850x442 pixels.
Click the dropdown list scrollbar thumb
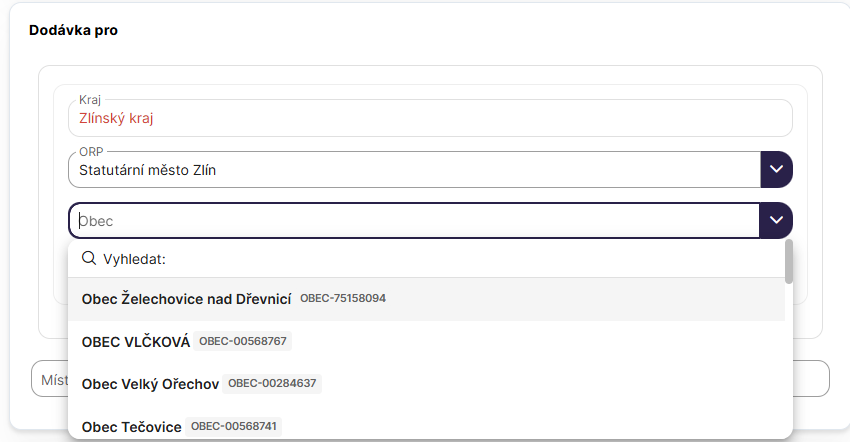pyautogui.click(x=789, y=262)
